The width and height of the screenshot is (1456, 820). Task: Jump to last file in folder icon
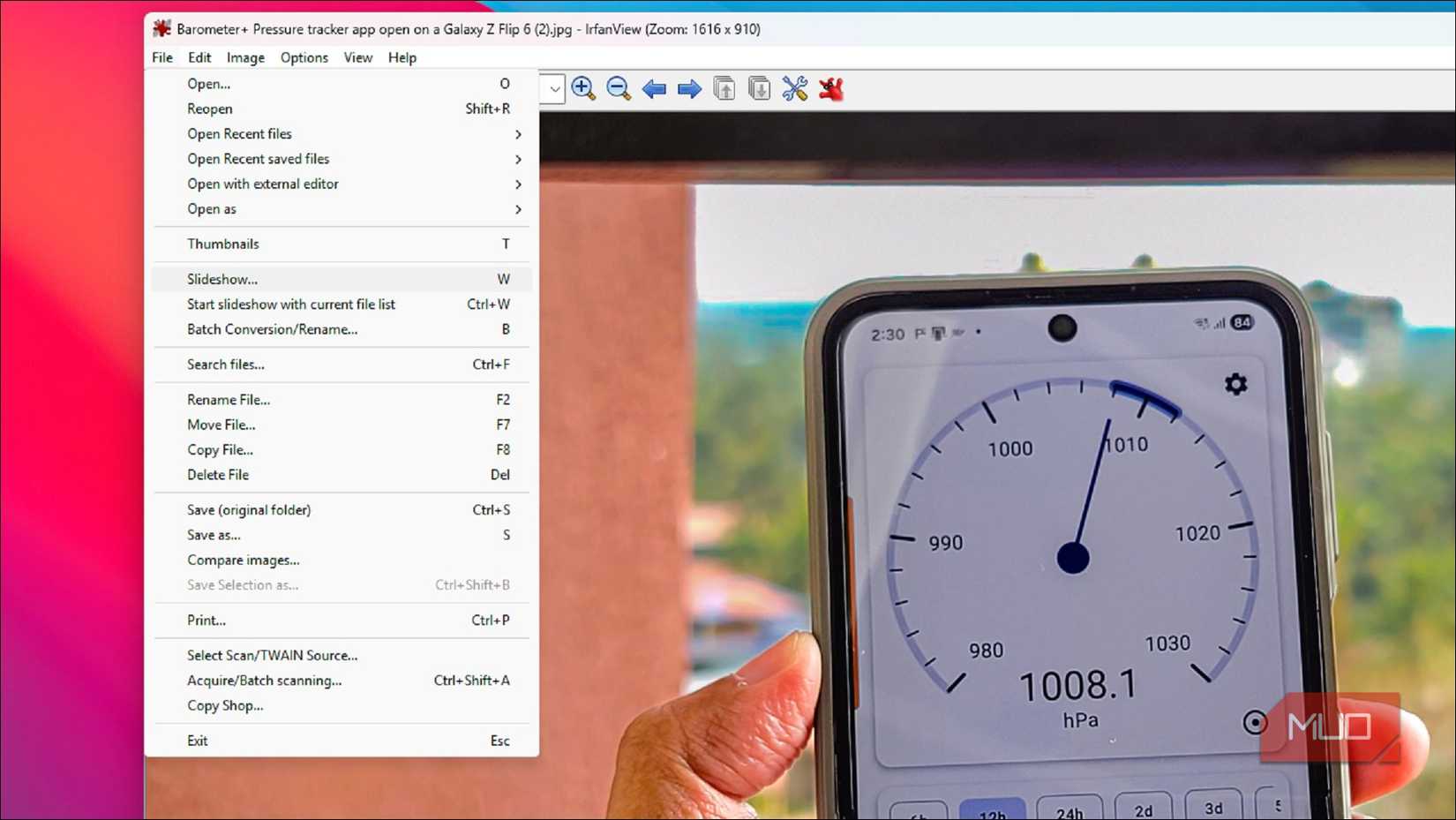point(759,88)
